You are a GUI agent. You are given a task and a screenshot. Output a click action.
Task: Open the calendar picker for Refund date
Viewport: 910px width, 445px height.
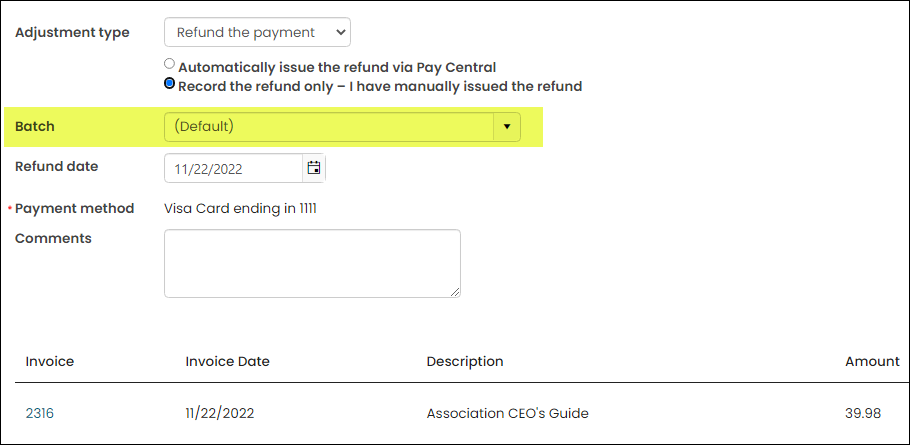coord(314,168)
